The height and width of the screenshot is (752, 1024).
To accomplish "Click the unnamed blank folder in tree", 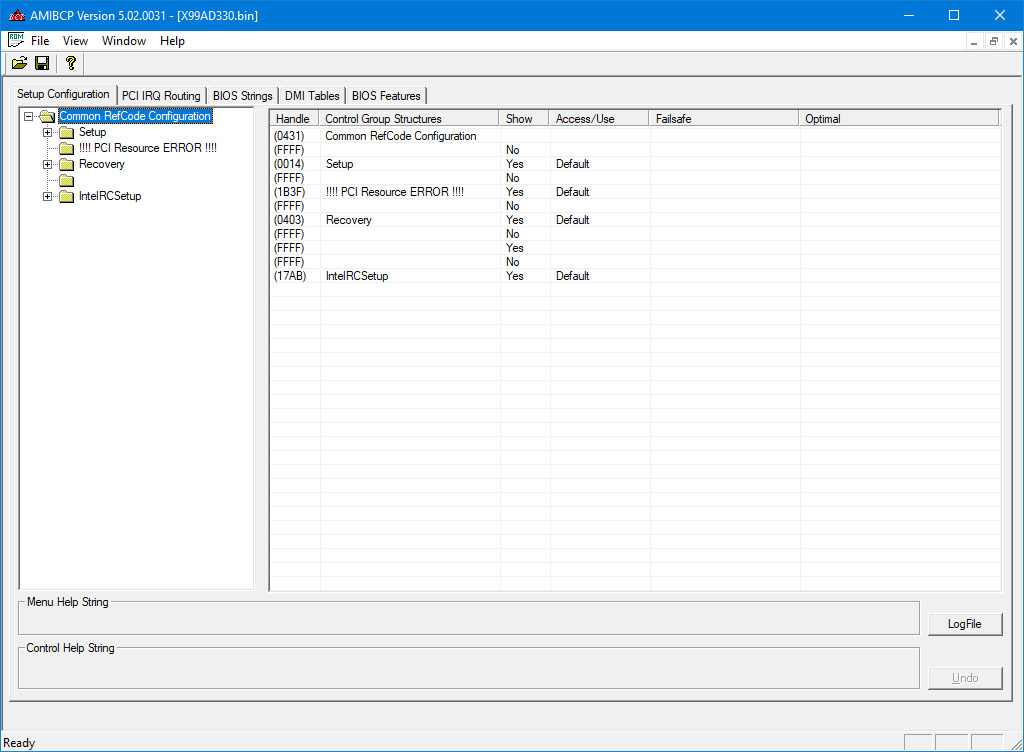I will (67, 180).
